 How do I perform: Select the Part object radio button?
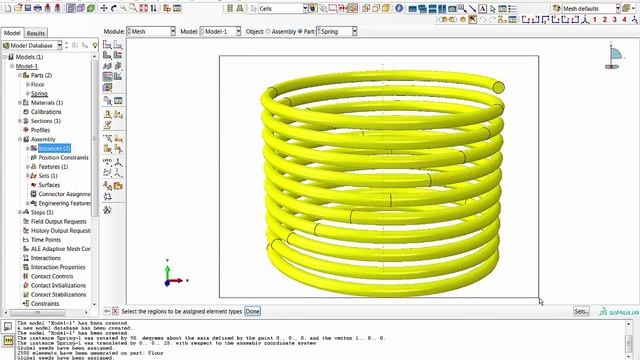[x=300, y=31]
